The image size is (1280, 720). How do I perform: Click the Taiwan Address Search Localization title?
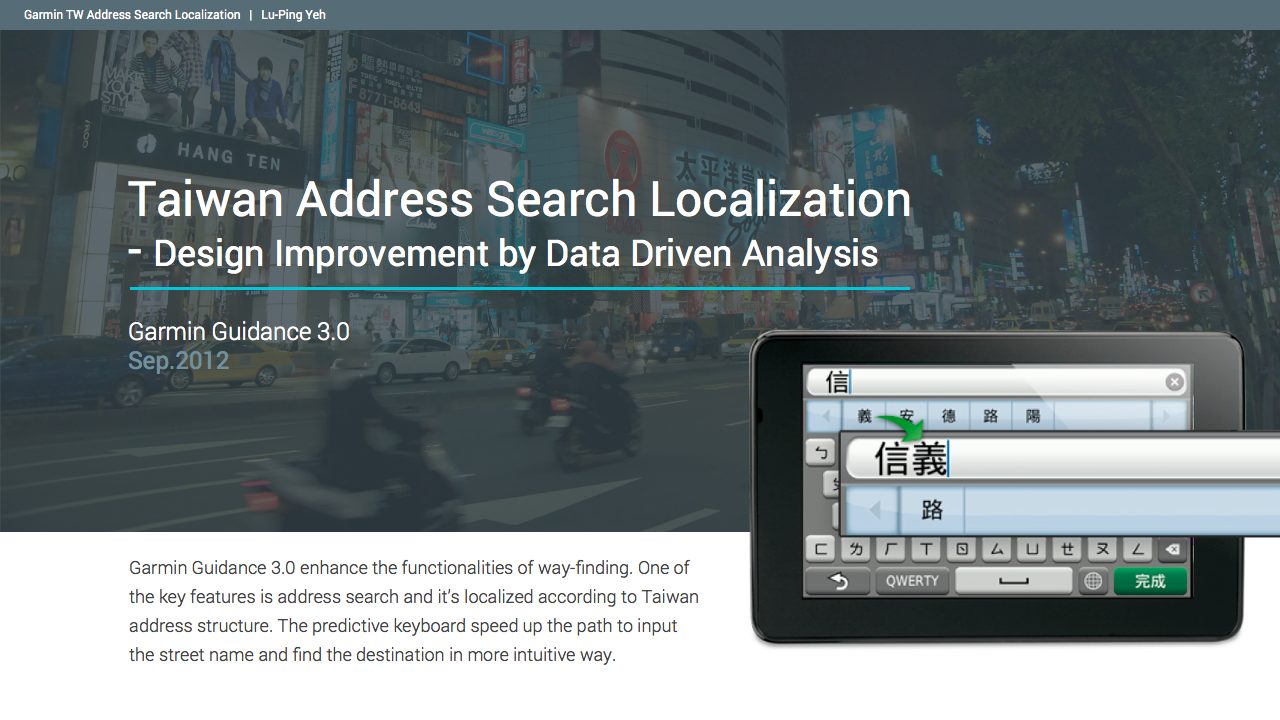click(x=520, y=199)
